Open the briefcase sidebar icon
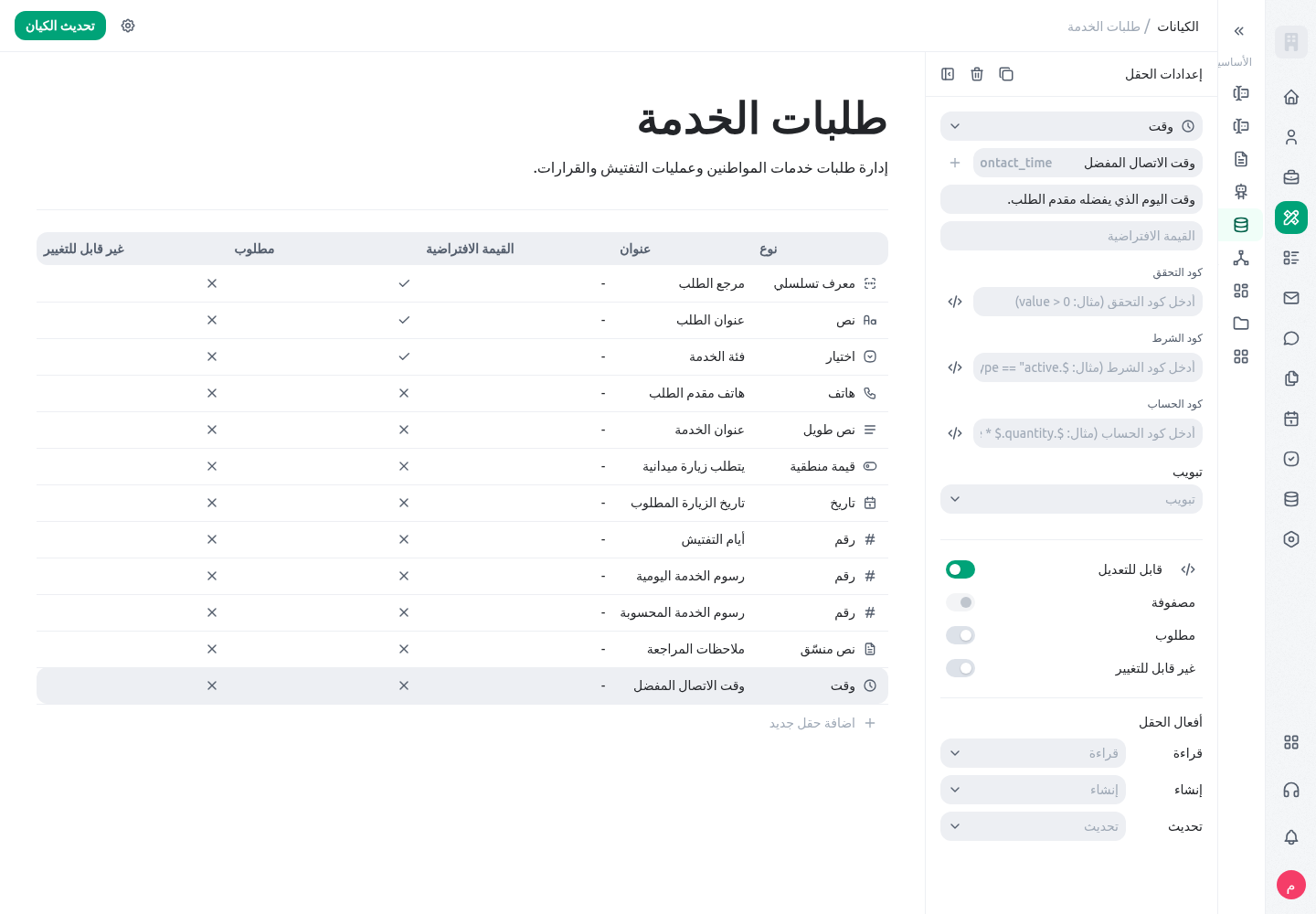This screenshot has height=914, width=1316. click(1291, 177)
